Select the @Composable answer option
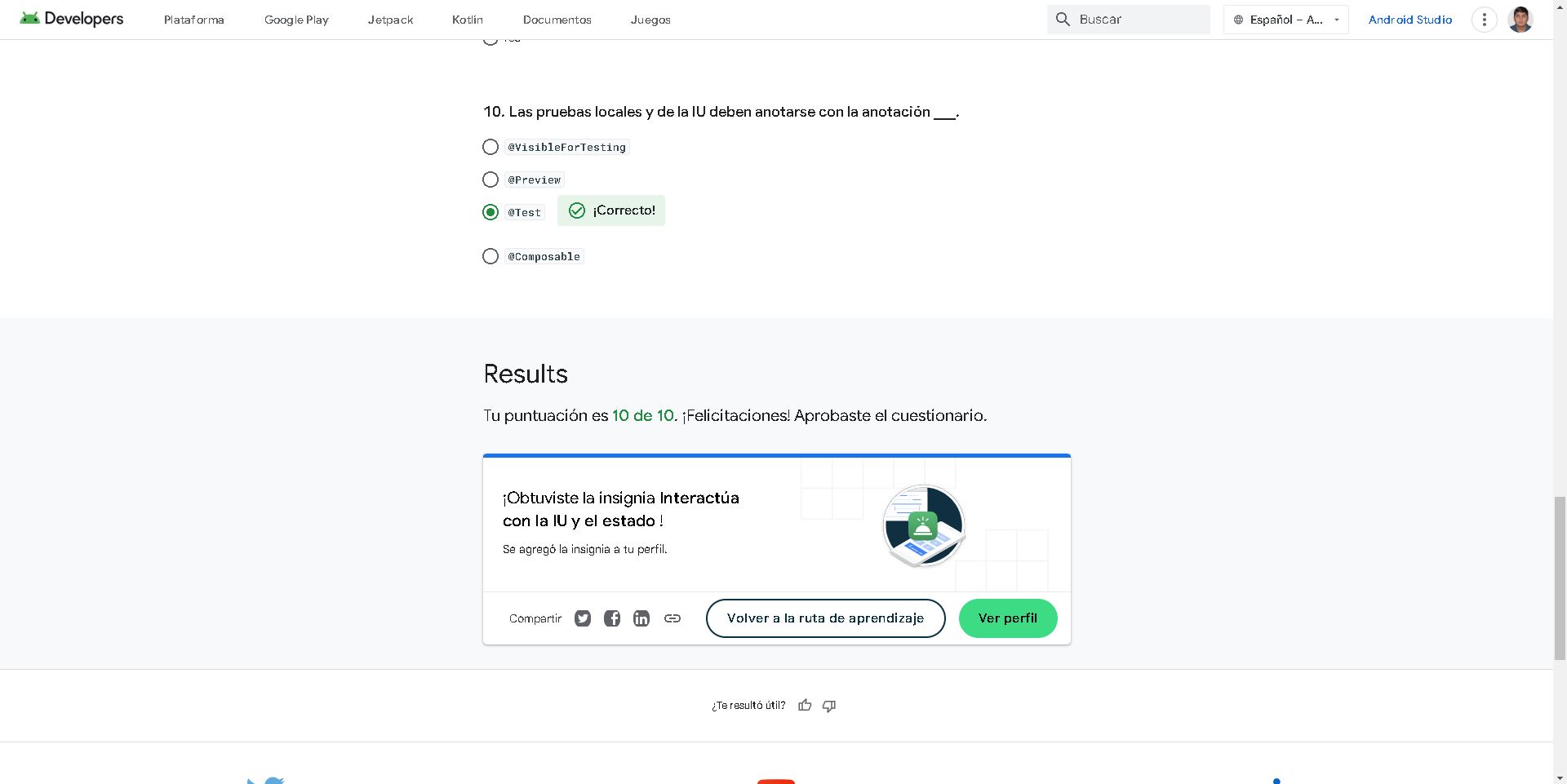This screenshot has width=1567, height=784. (491, 256)
